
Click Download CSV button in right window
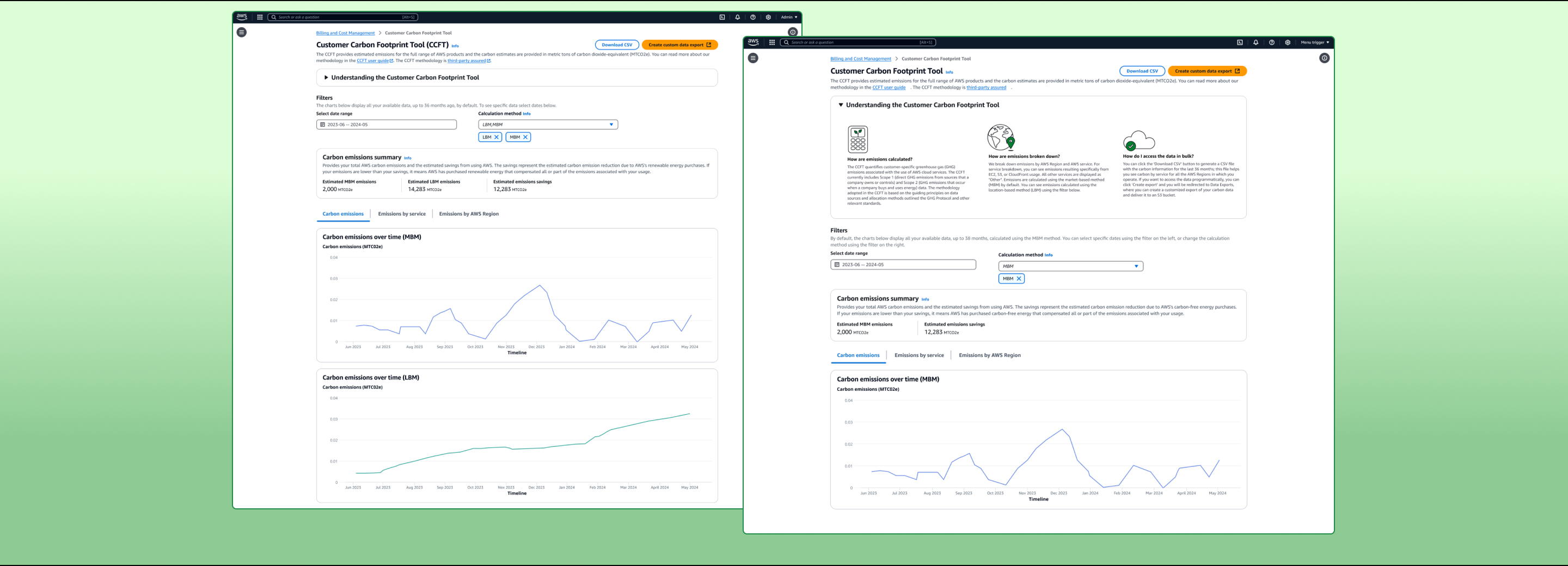(1142, 71)
